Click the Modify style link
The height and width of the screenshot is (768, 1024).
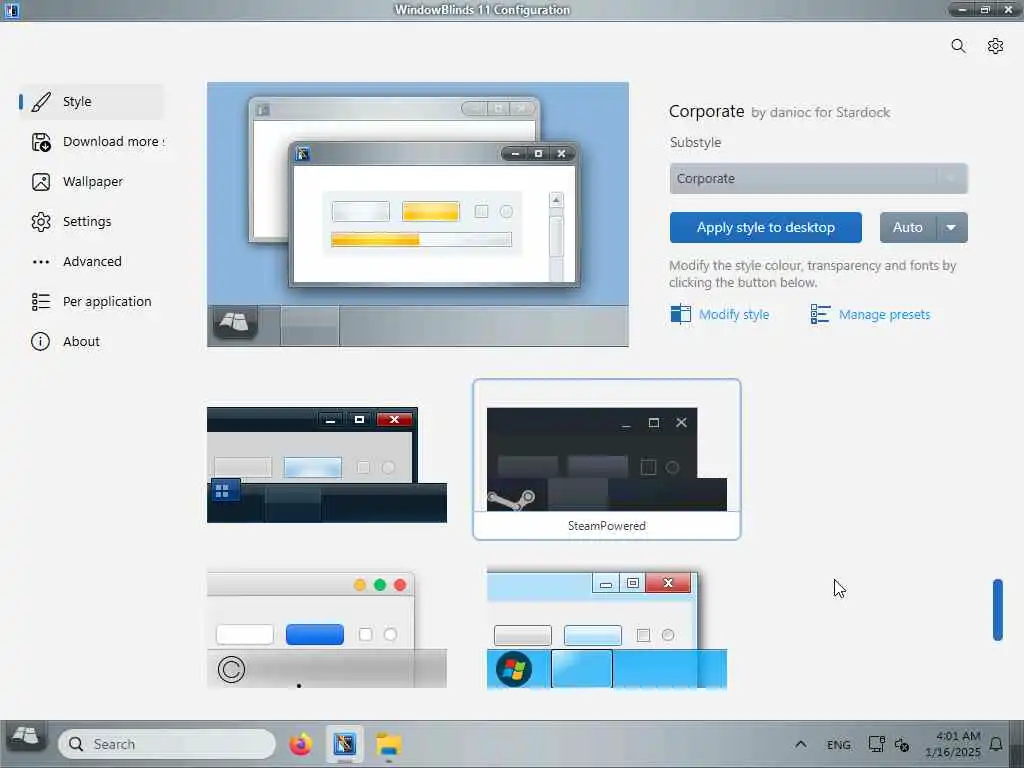point(733,314)
